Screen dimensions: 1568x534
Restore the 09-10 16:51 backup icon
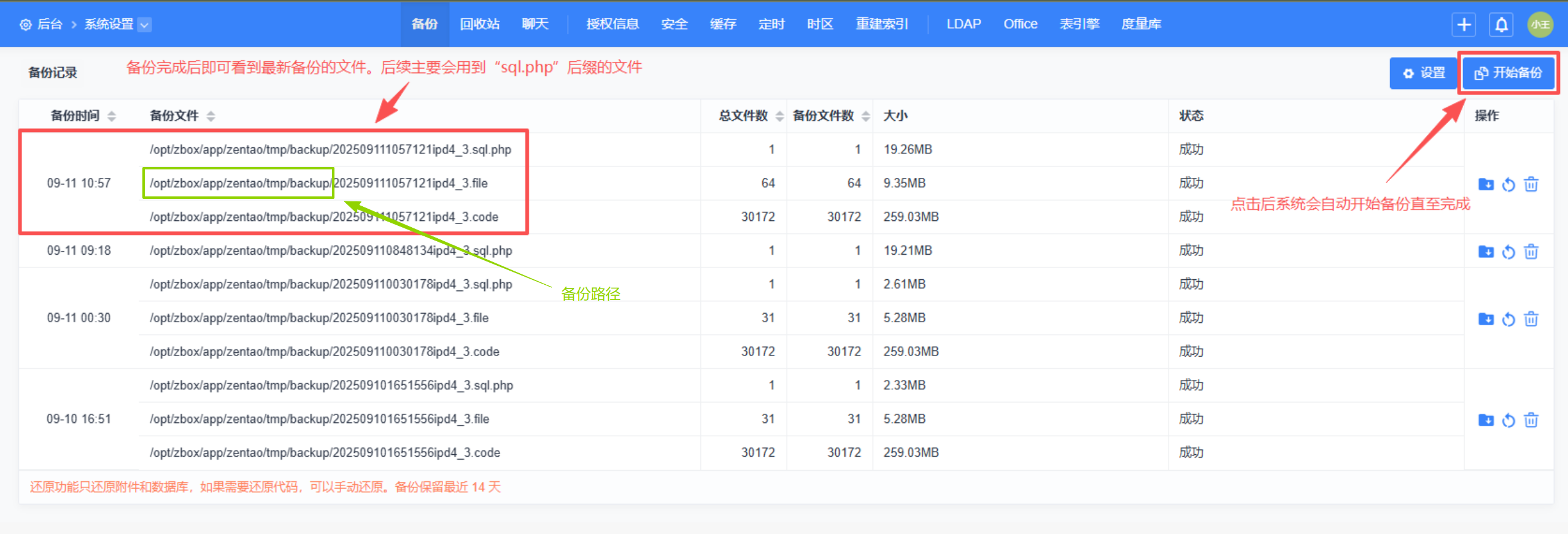tap(1508, 420)
